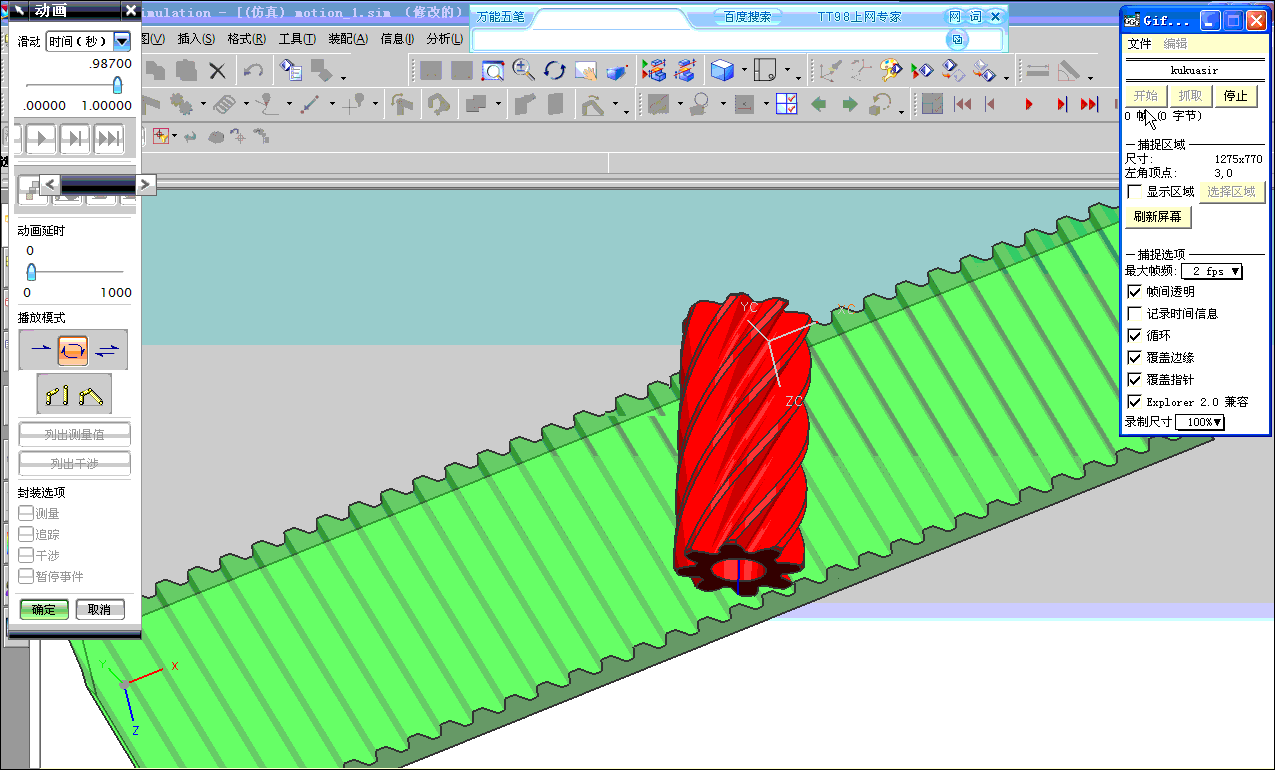
Task: Open the 装配(A) menu
Action: pyautogui.click(x=348, y=39)
